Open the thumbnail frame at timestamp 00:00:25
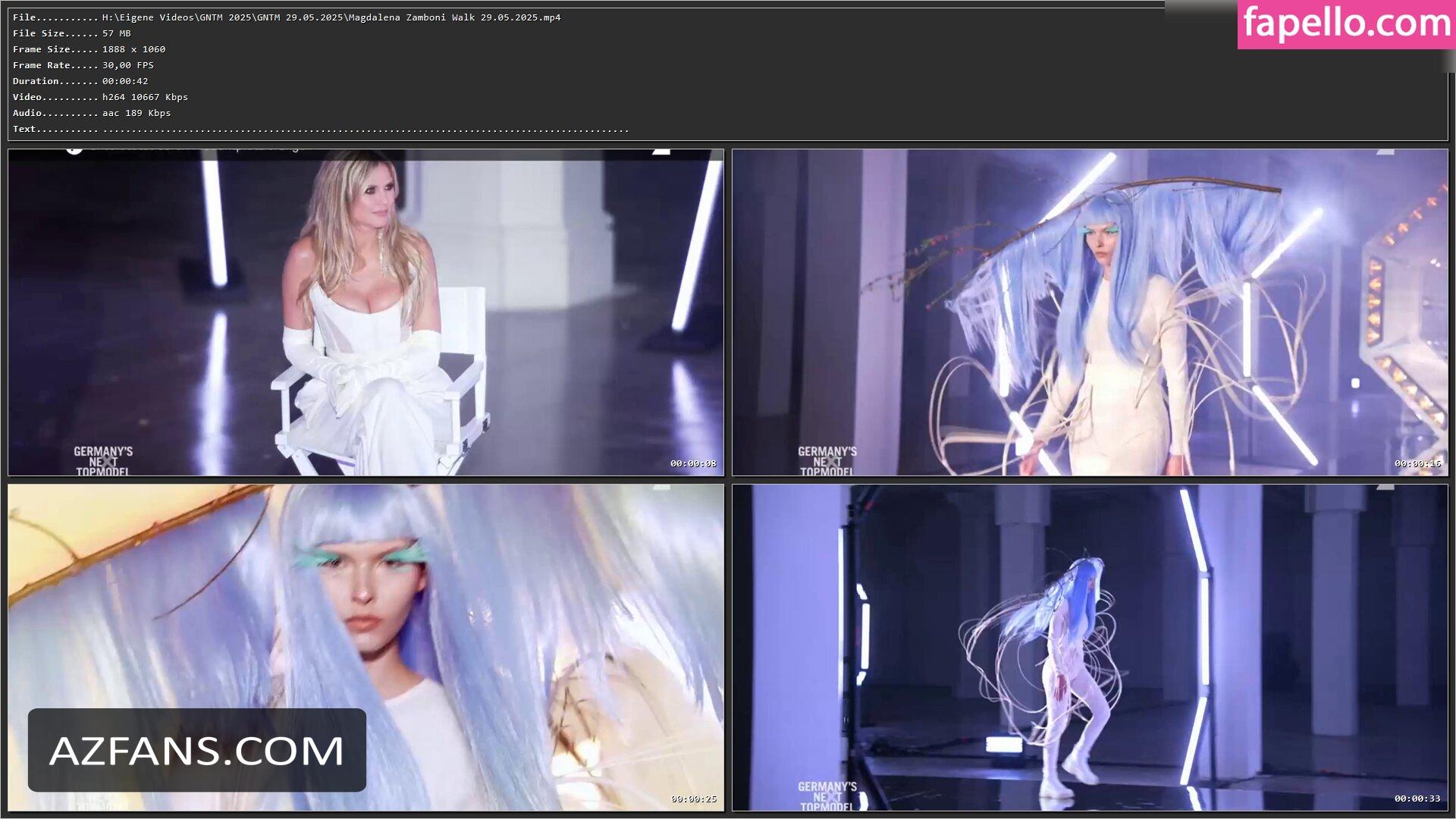 click(x=366, y=648)
